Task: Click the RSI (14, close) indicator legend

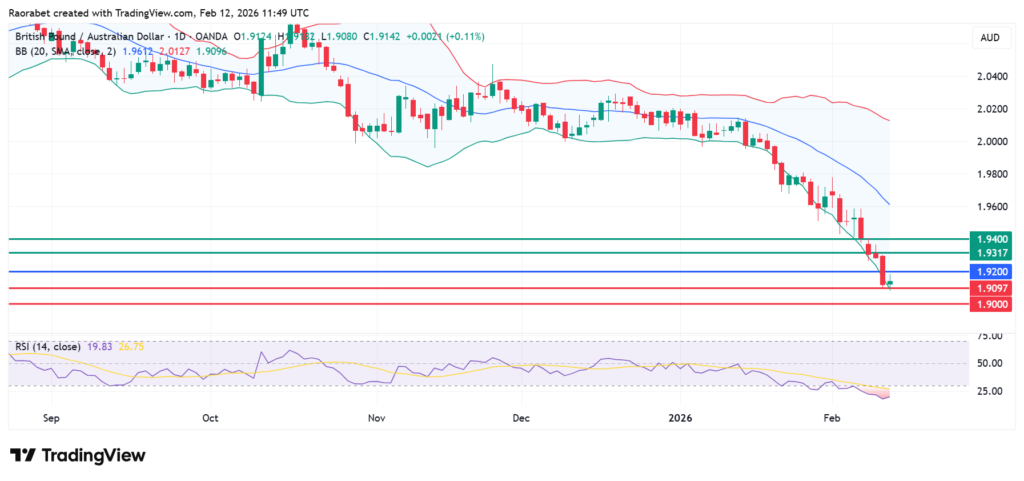Action: 47,347
